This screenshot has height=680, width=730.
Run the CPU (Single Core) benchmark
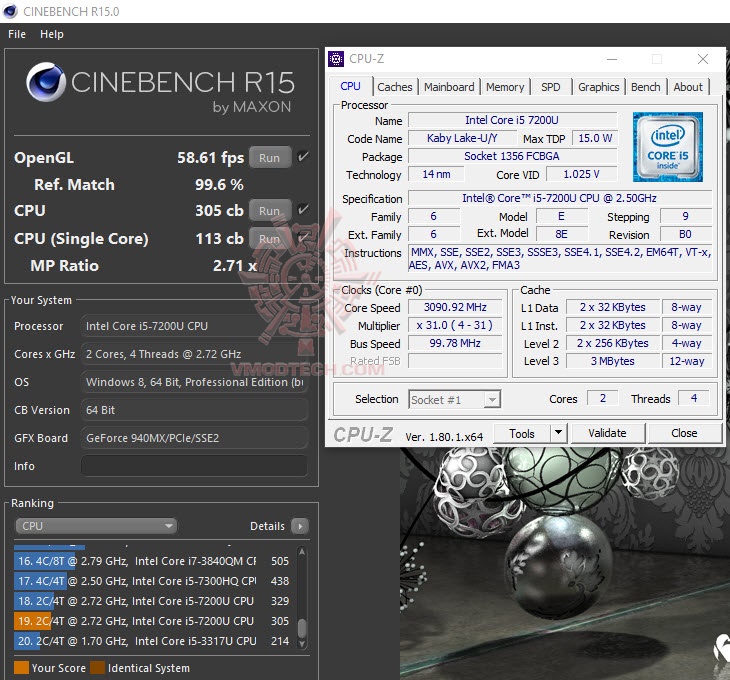tap(270, 239)
